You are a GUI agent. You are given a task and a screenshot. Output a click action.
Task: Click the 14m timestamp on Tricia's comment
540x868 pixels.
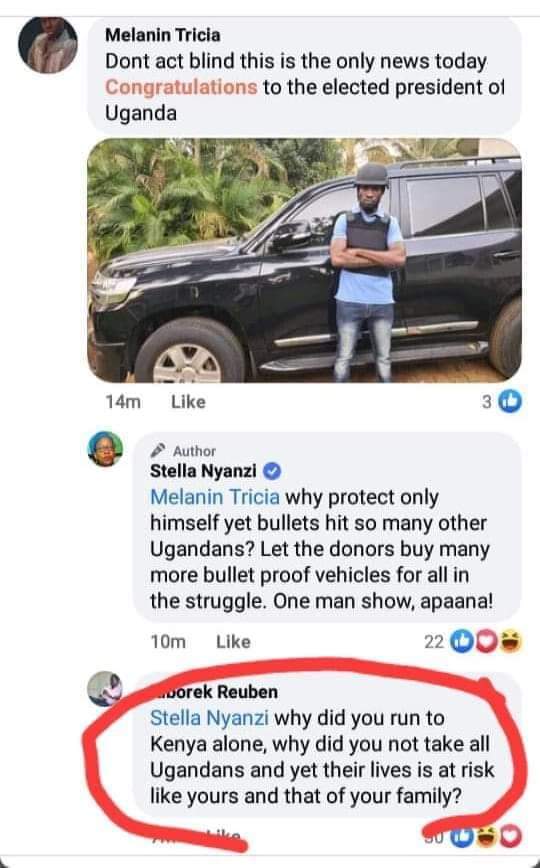[x=123, y=402]
